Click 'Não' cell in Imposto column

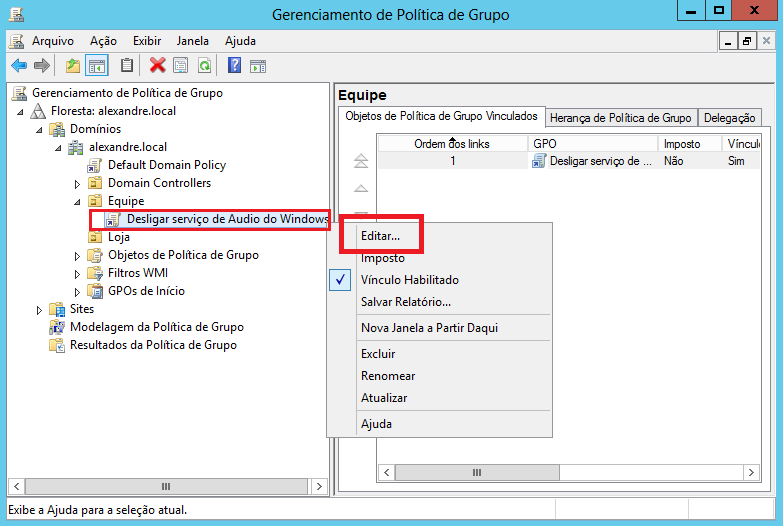pyautogui.click(x=674, y=161)
